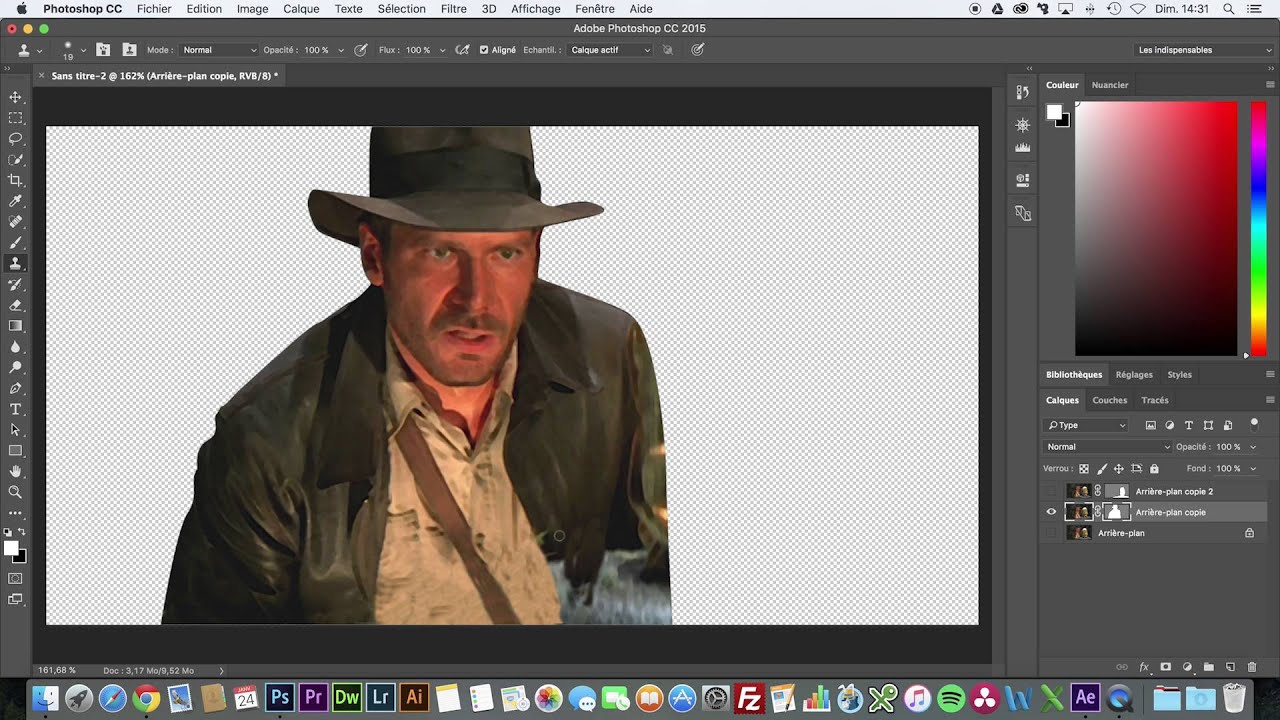1280x720 pixels.
Task: Select the Gradient tool
Action: 15,326
